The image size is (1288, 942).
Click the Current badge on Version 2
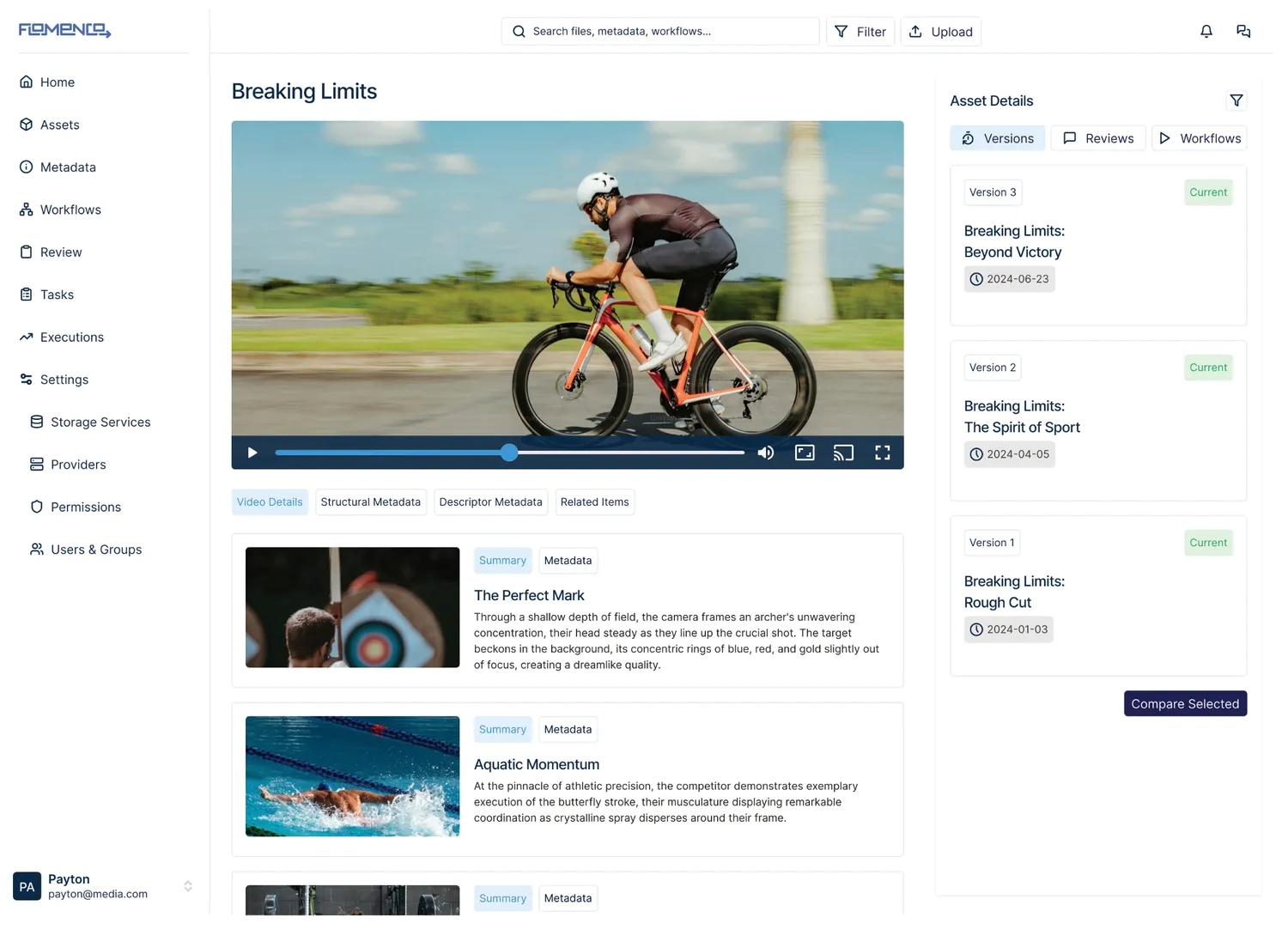point(1208,368)
